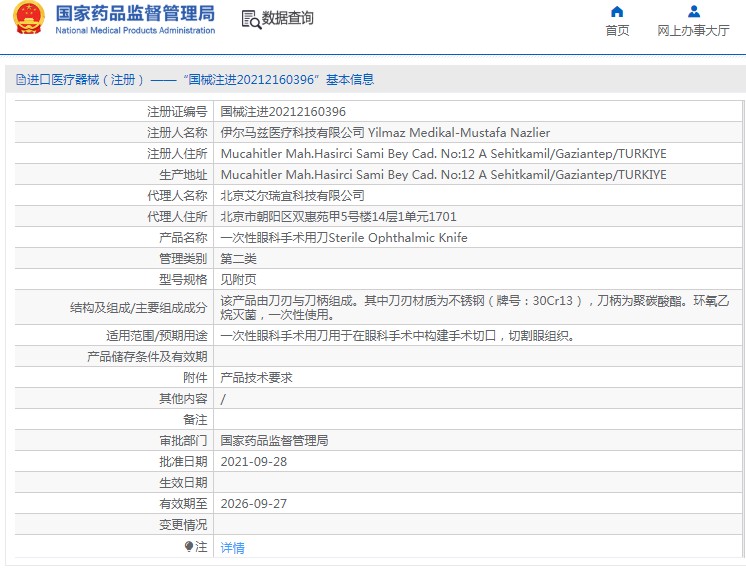The width and height of the screenshot is (746, 574).
Task: Click the lightbulb icon beside 注
Action: pyautogui.click(x=189, y=546)
